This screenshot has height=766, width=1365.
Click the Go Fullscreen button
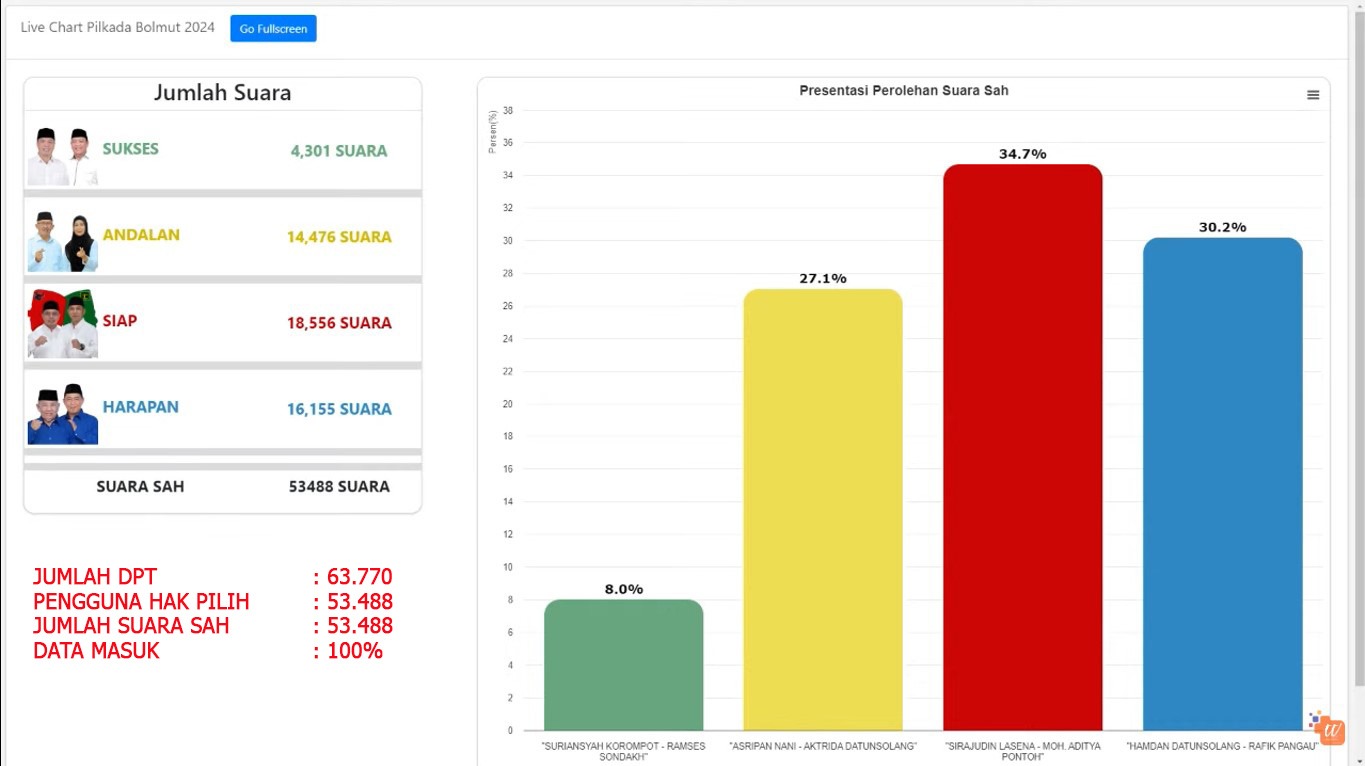point(273,29)
